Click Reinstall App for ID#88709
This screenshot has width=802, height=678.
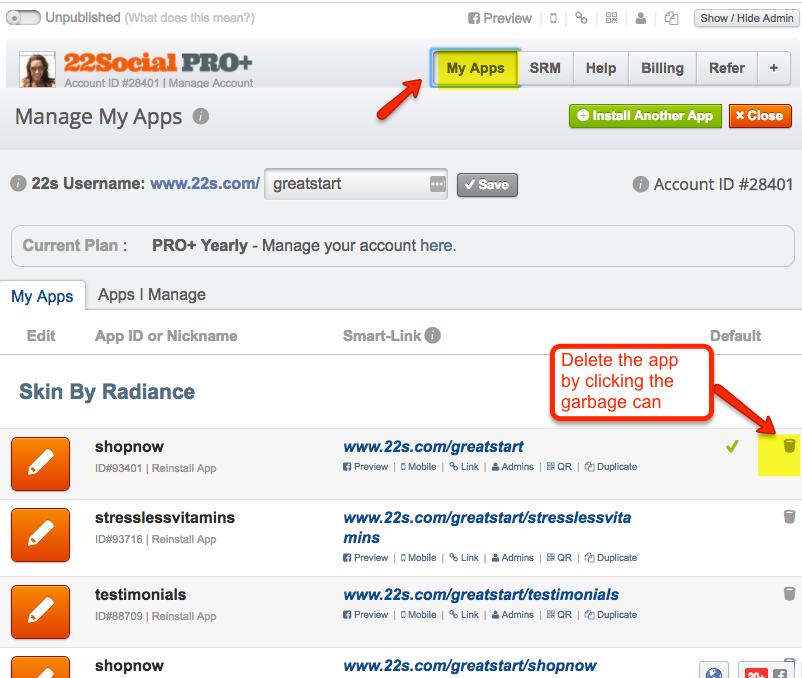pos(184,617)
